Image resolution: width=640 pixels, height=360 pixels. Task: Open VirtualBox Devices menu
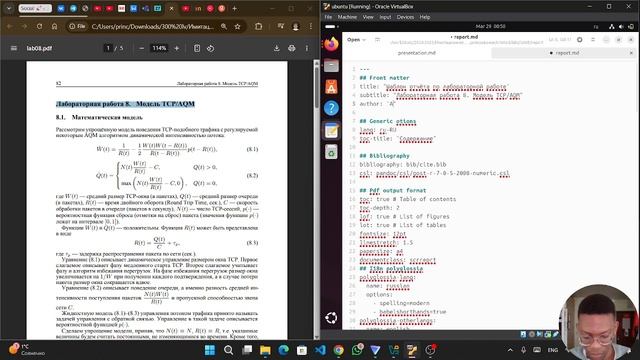click(405, 17)
